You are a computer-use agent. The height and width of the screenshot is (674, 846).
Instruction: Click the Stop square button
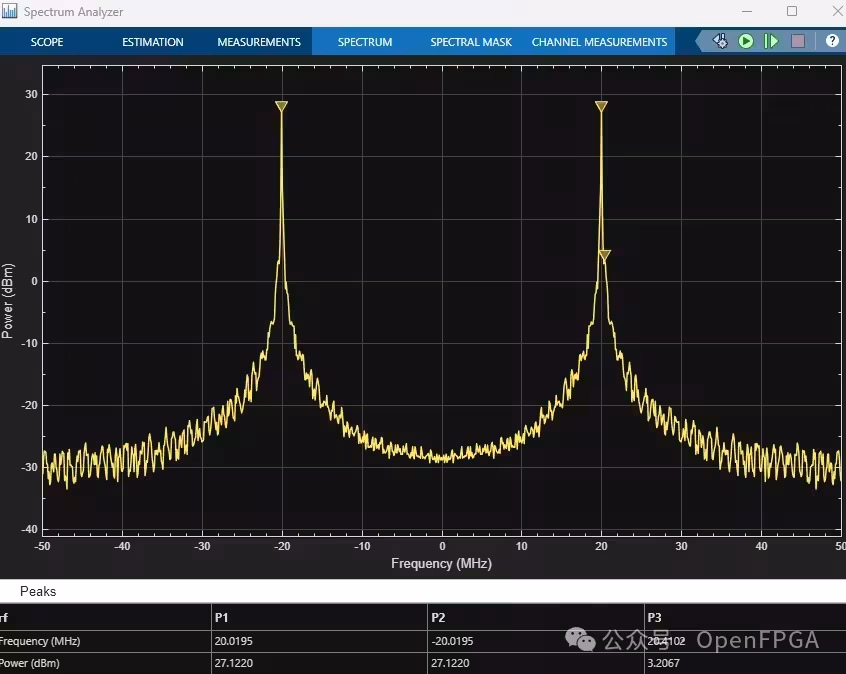[798, 41]
